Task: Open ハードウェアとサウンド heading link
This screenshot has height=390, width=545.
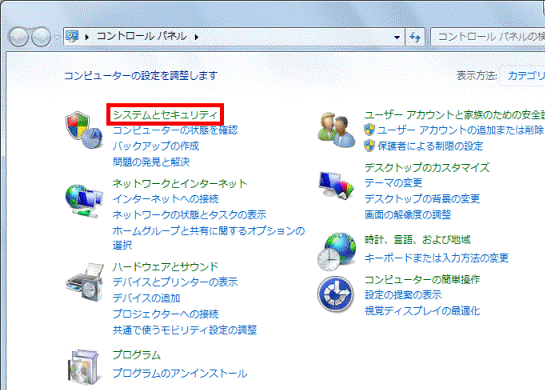Action: click(x=165, y=266)
